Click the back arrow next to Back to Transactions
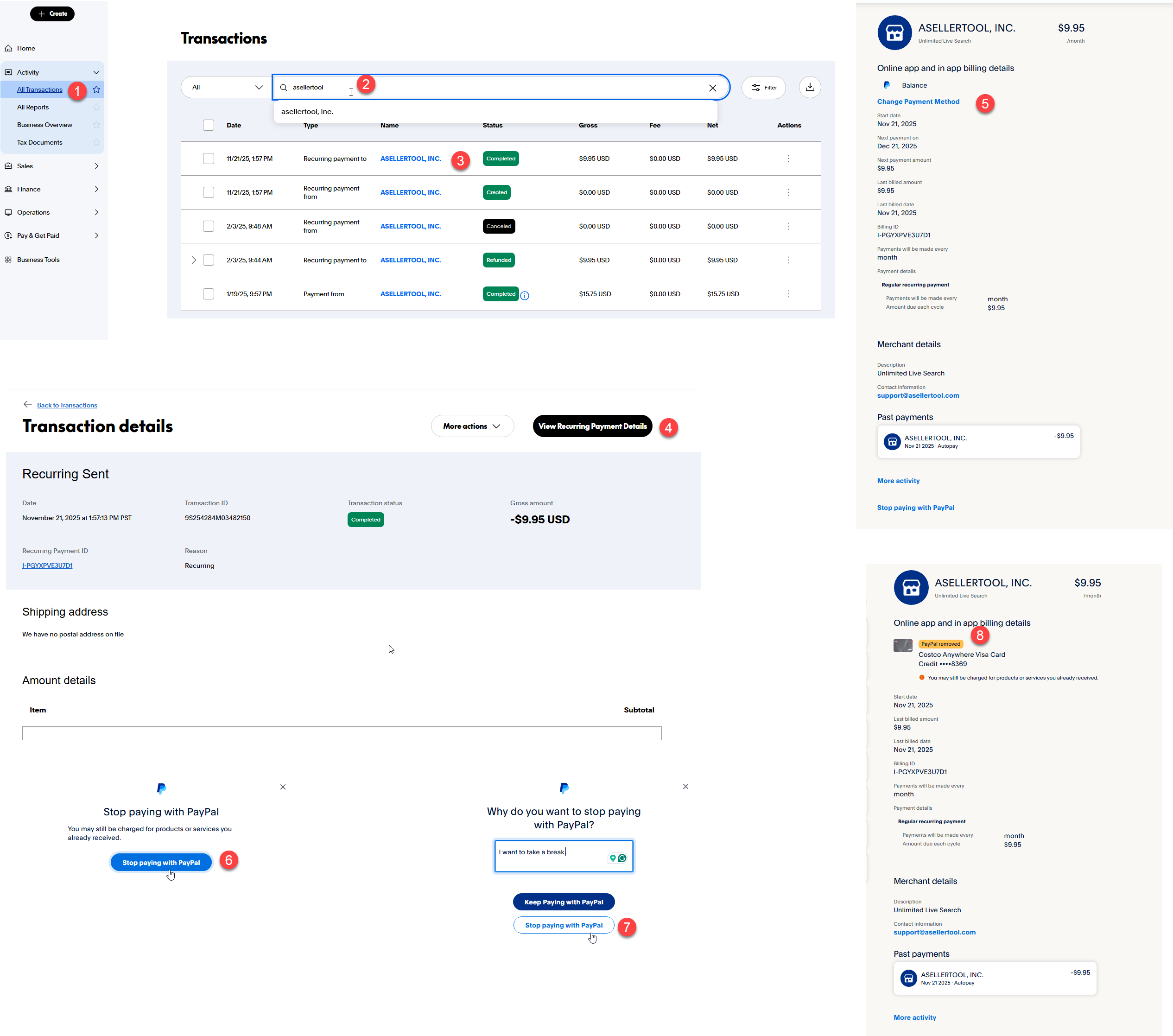 [27, 405]
